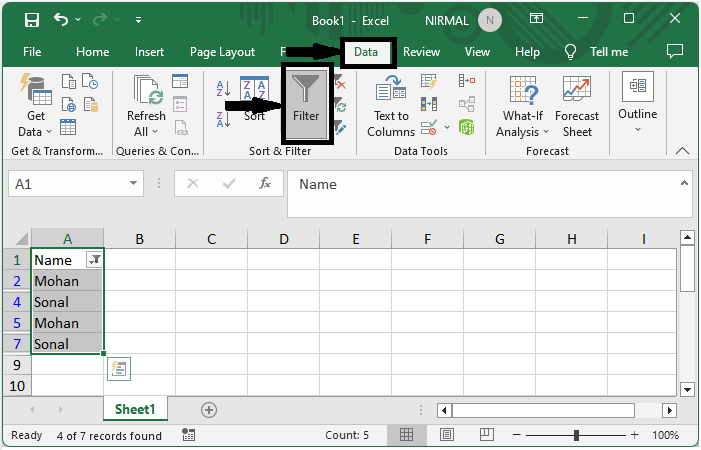Screen dimensions: 701x450
Task: Switch to Page Layout view icon
Action: (x=447, y=434)
